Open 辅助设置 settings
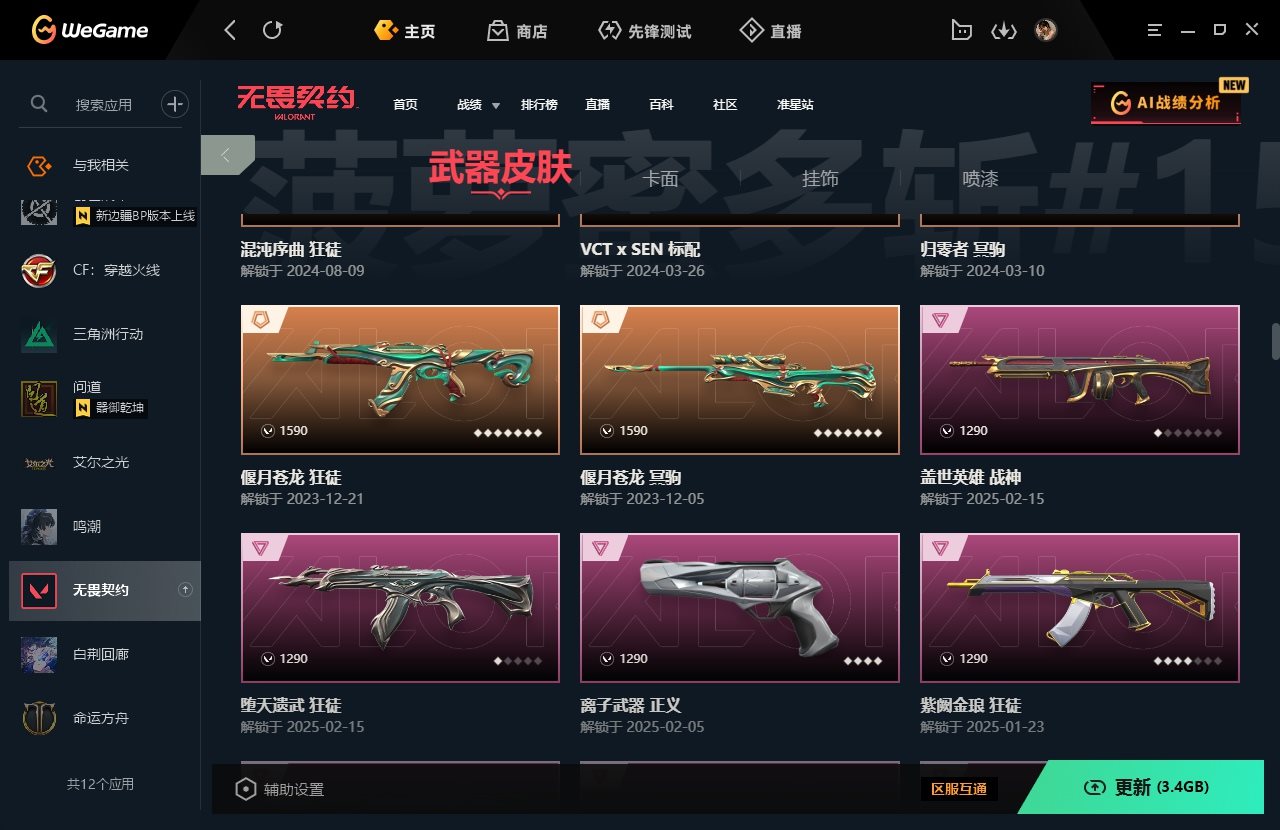Viewport: 1280px width, 830px height. 279,789
